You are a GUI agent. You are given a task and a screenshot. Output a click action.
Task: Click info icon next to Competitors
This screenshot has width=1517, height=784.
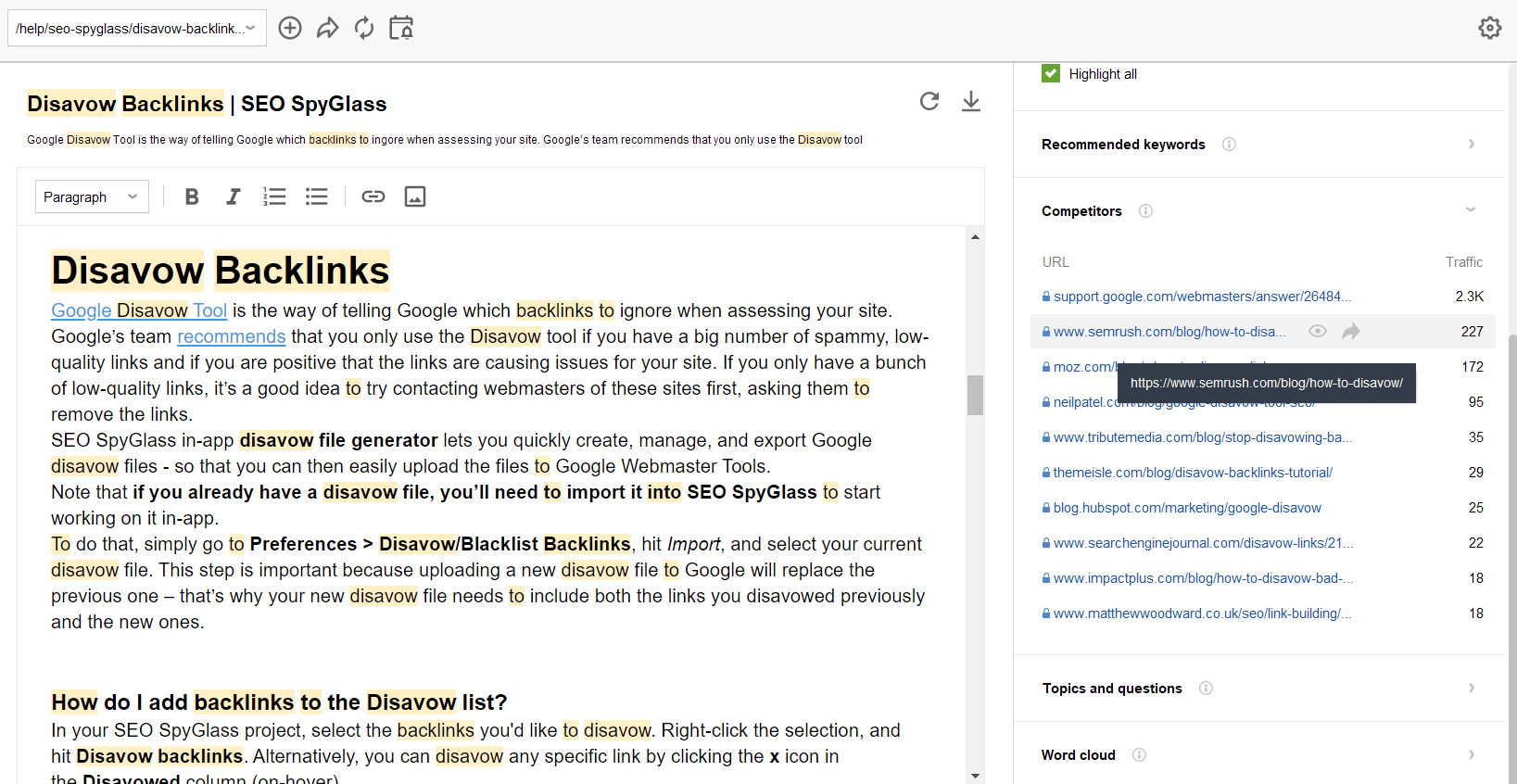(1145, 211)
